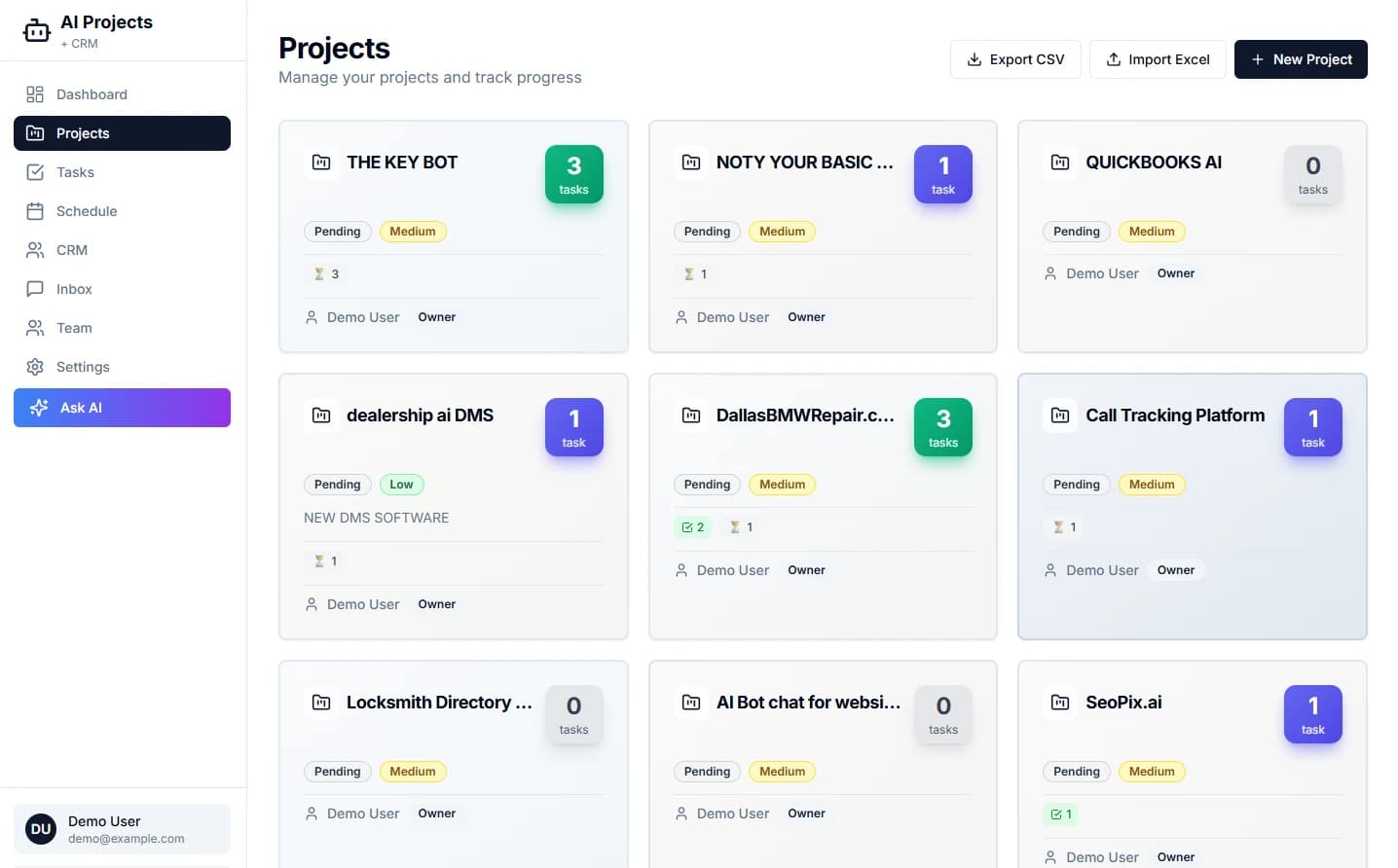Click the Pending pill on QUICKBOOKS AI
The image size is (1398, 868).
tap(1076, 231)
